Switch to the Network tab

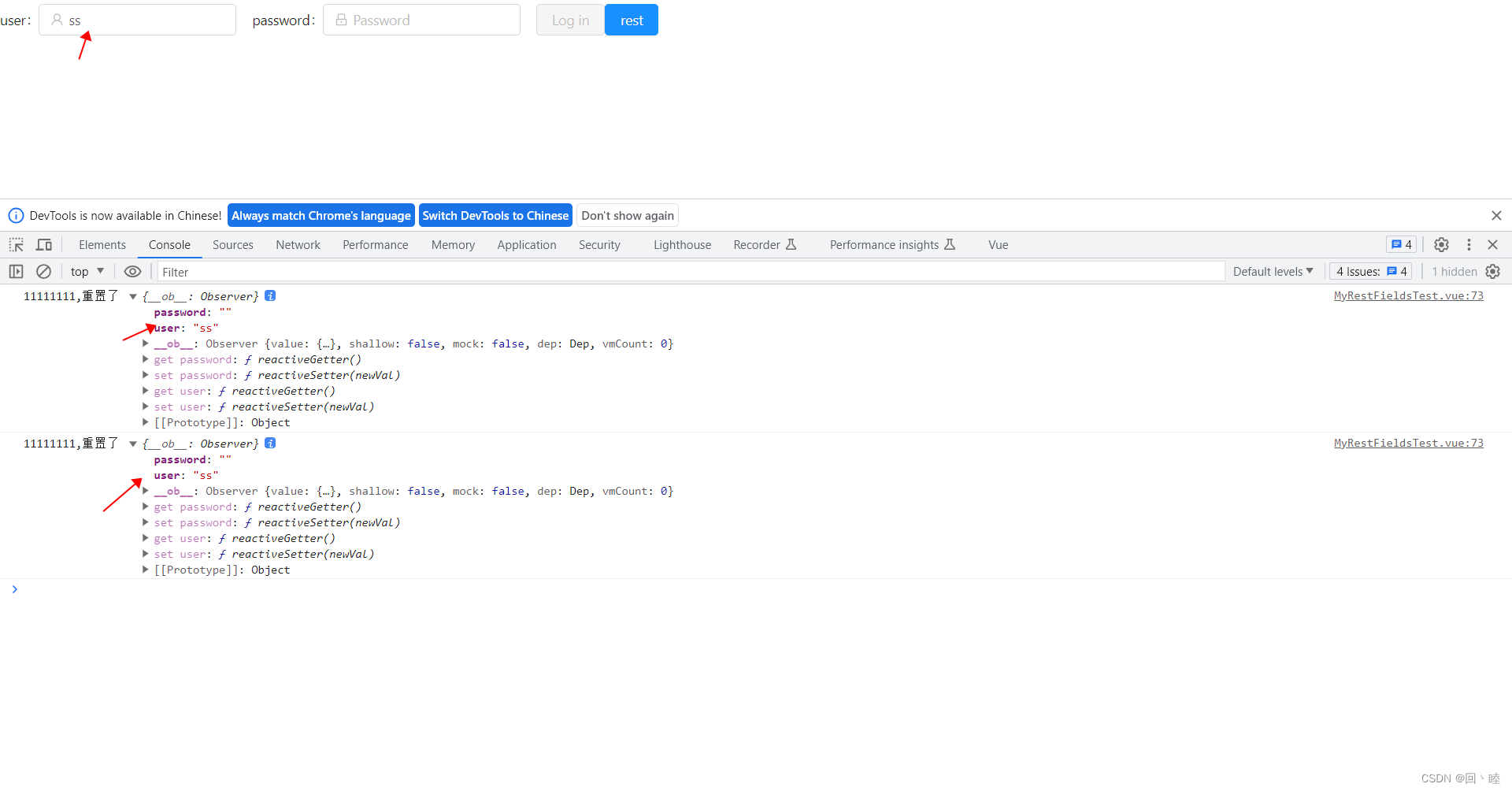click(298, 244)
